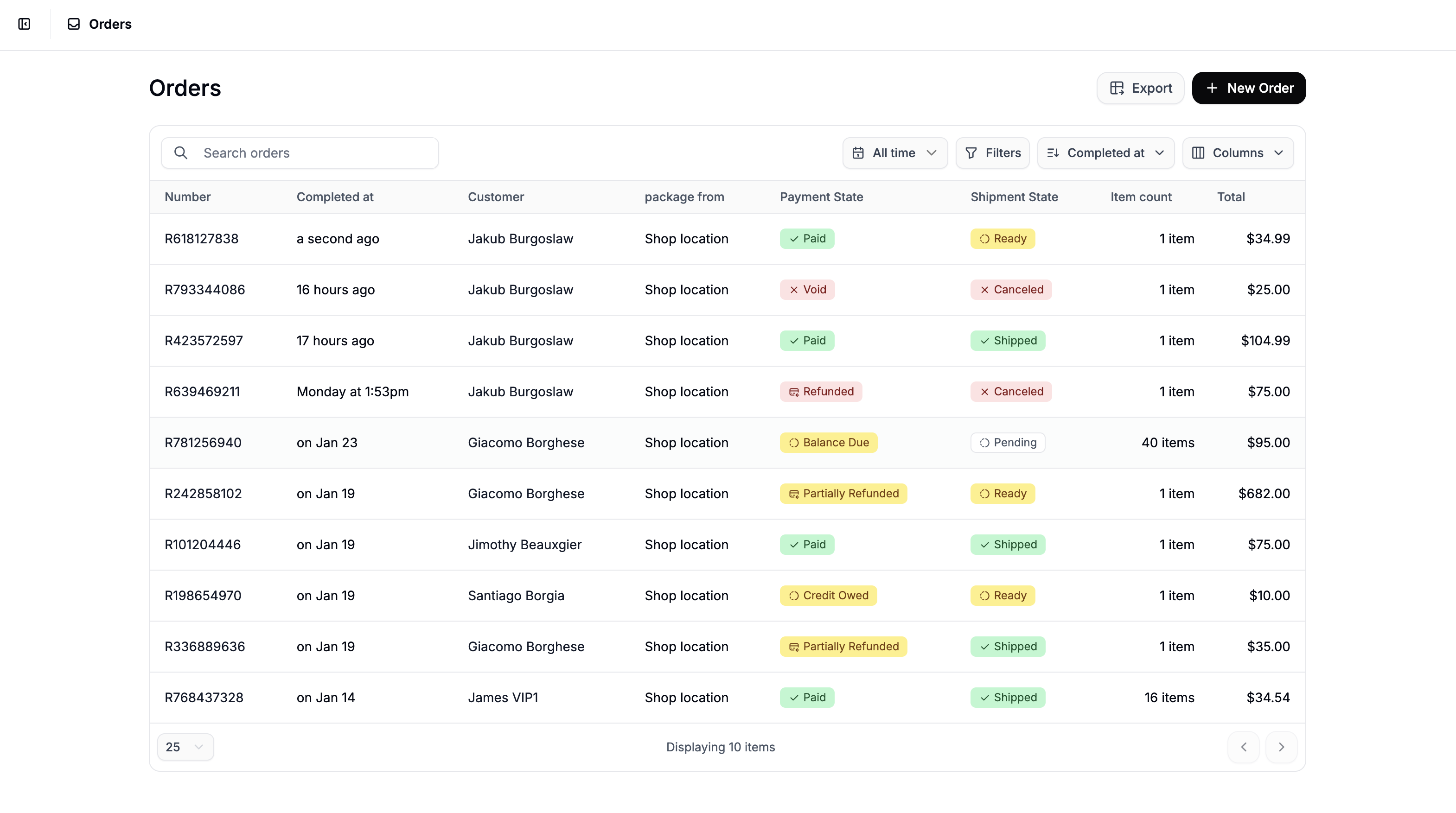
Task: Click the Orders inbox icon in the header
Action: (74, 24)
